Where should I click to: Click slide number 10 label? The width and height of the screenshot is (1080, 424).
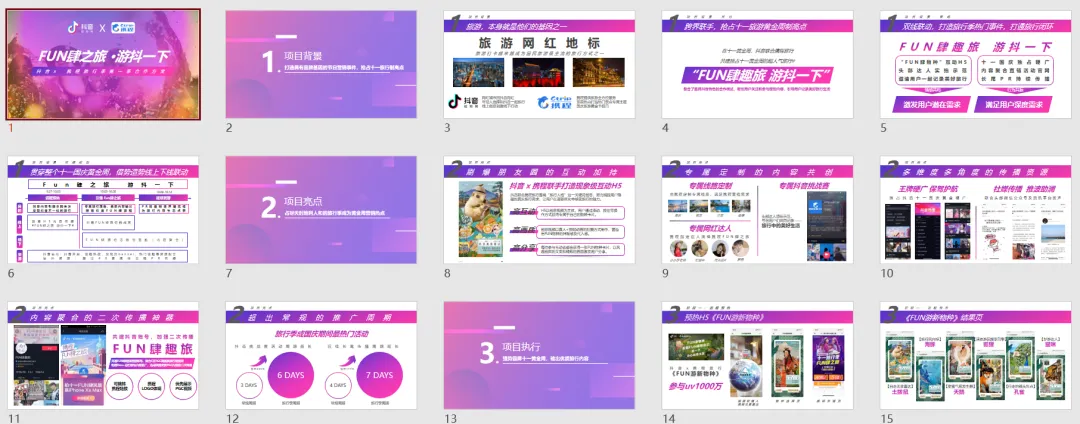click(886, 273)
